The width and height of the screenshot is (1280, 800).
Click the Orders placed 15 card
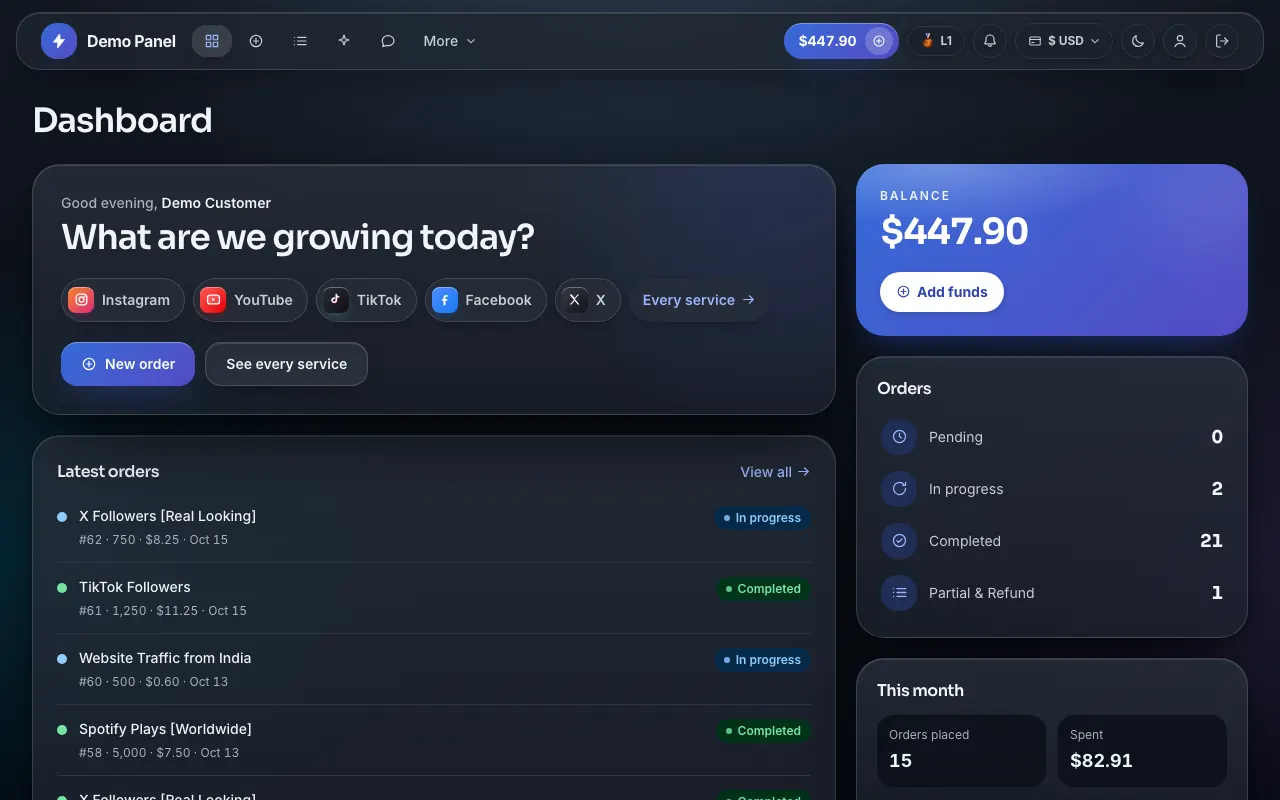pyautogui.click(x=961, y=750)
